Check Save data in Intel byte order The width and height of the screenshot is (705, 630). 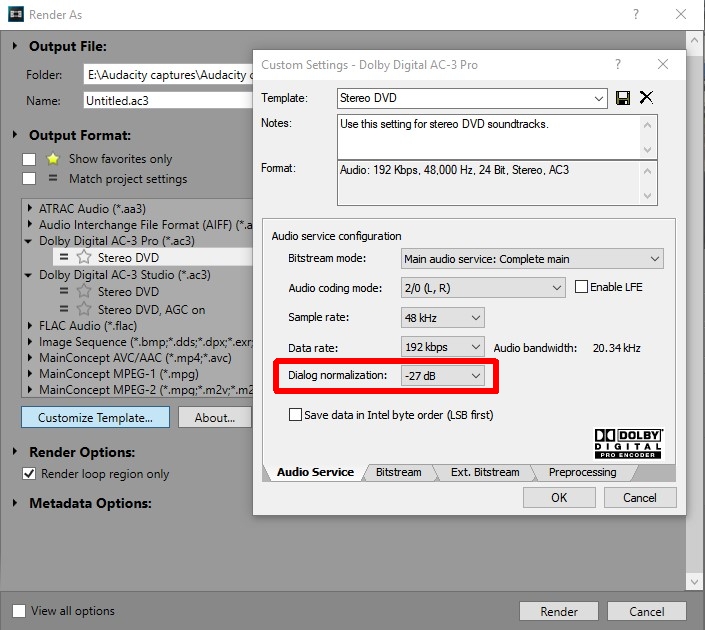click(x=295, y=415)
